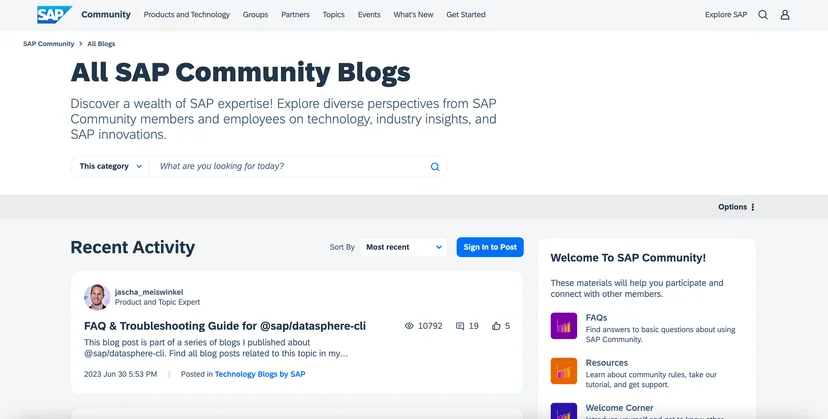Open the Community menu item

coord(106,15)
